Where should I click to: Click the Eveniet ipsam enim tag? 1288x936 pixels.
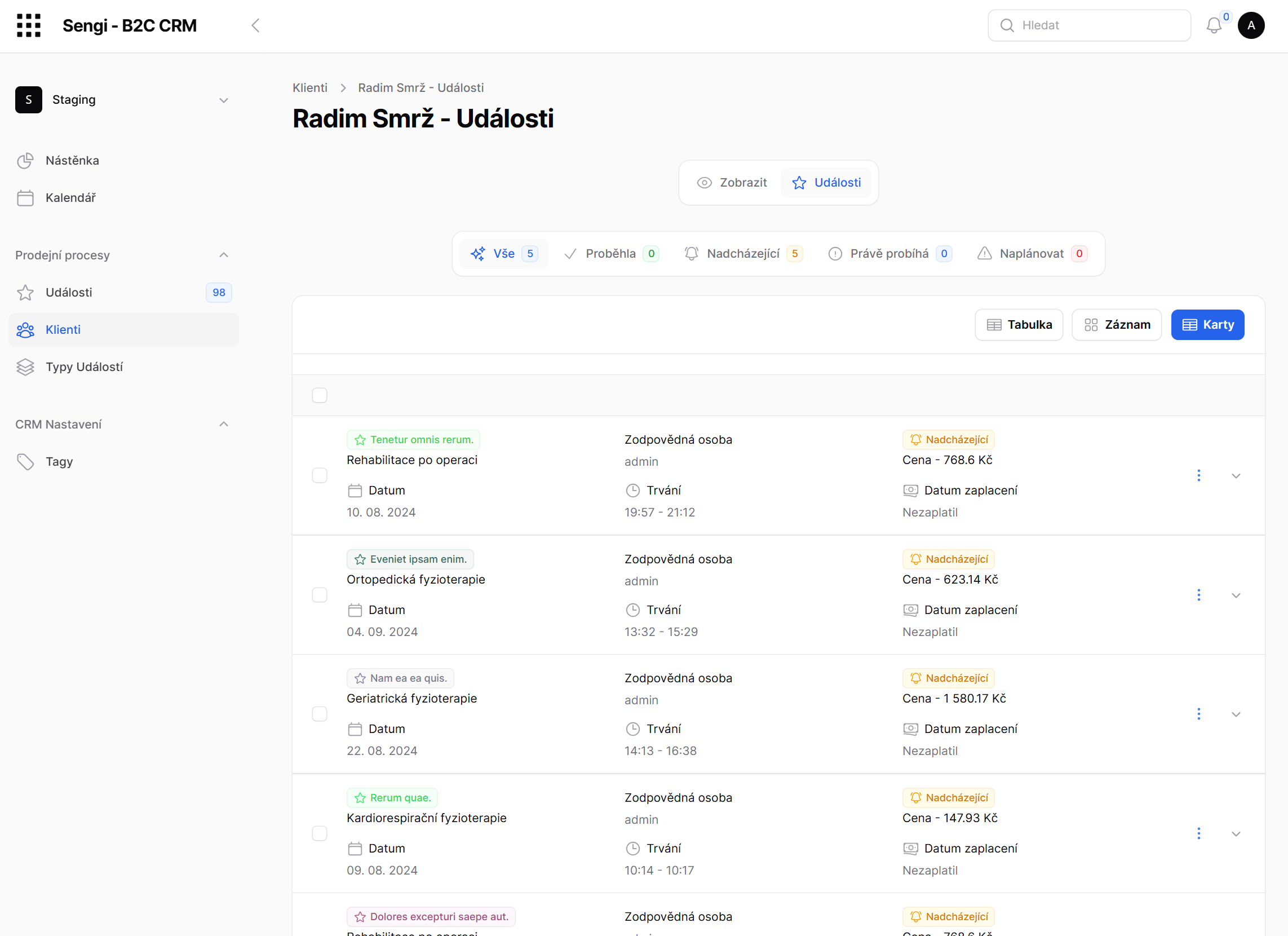[x=410, y=559]
